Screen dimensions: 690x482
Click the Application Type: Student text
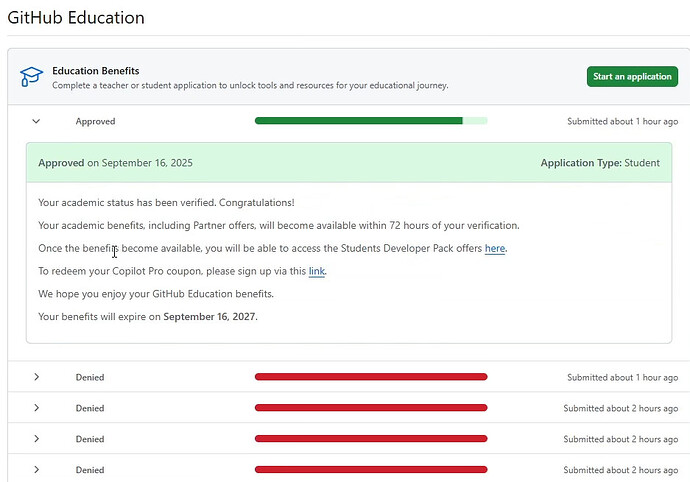pyautogui.click(x=599, y=163)
